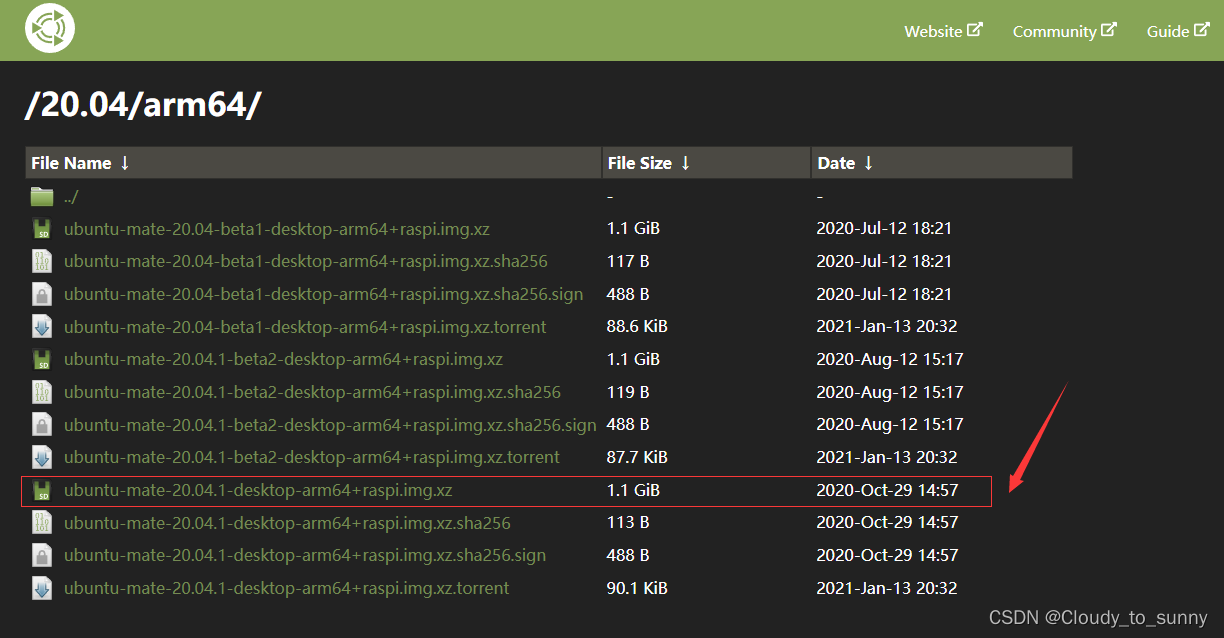Click the 2020-Oct-29 14:57 date of desktop img.xz
The width and height of the screenshot is (1224, 638).
pos(887,490)
